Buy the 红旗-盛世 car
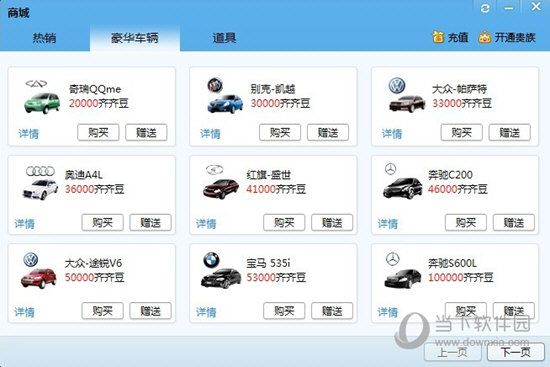The width and height of the screenshot is (550, 367). [x=284, y=222]
